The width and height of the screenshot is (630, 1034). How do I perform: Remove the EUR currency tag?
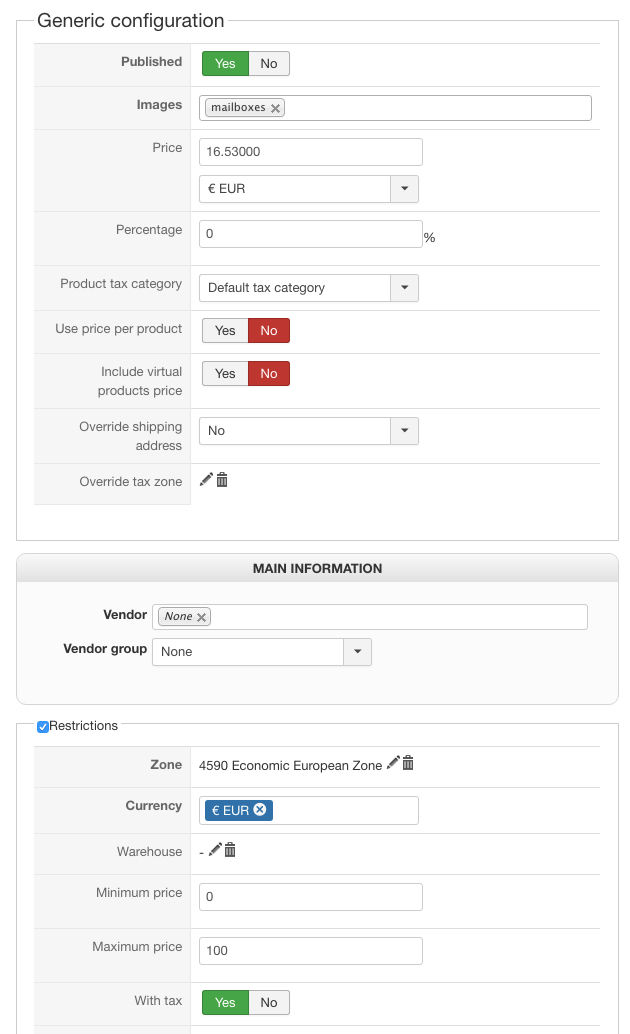(260, 810)
